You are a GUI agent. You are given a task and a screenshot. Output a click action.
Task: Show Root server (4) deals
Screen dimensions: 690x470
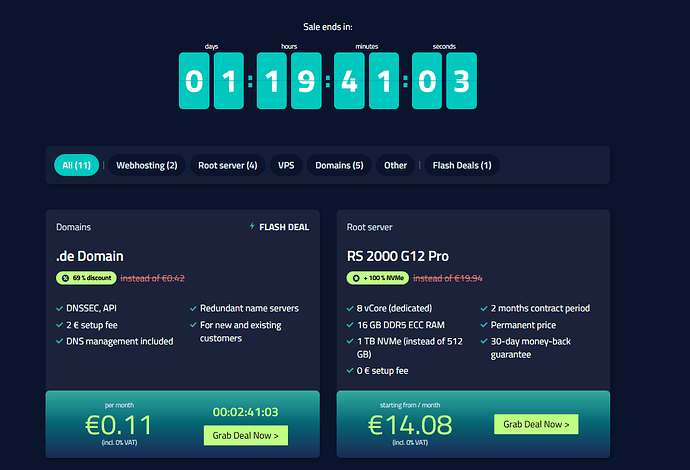point(228,165)
